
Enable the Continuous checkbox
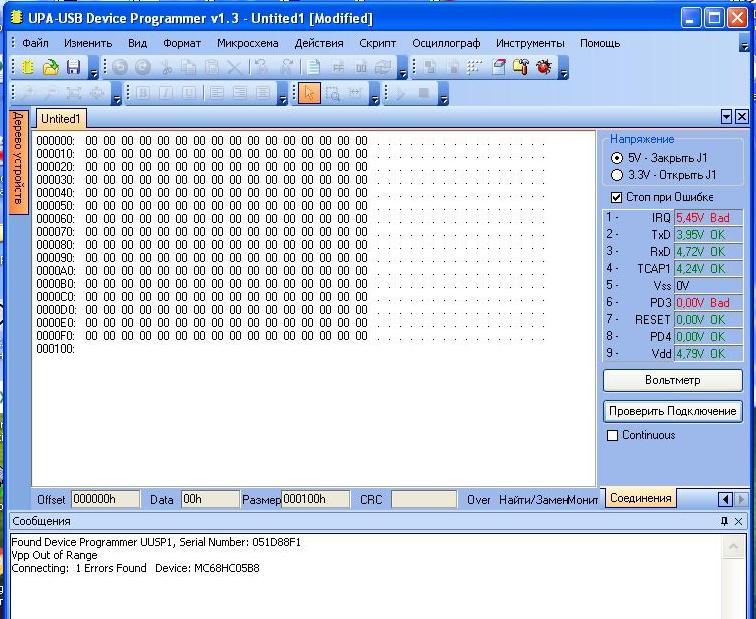[x=612, y=435]
